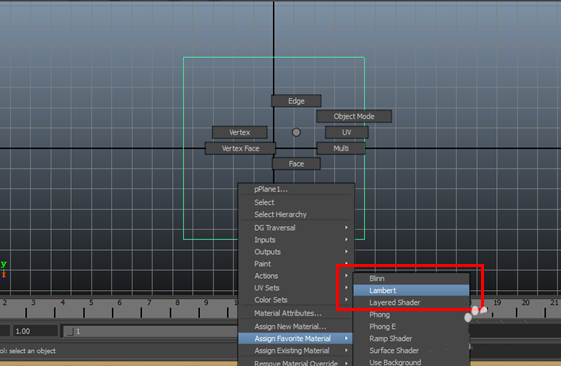Return to Object Mode
Image resolution: width=561 pixels, height=366 pixels.
click(354, 116)
